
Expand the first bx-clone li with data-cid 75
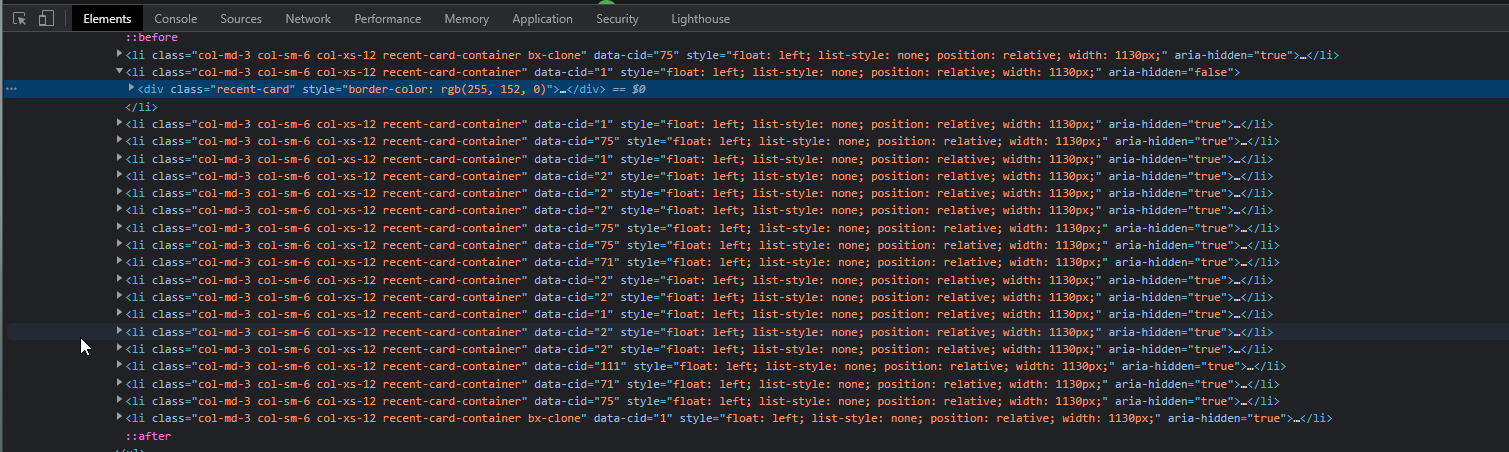pos(120,55)
